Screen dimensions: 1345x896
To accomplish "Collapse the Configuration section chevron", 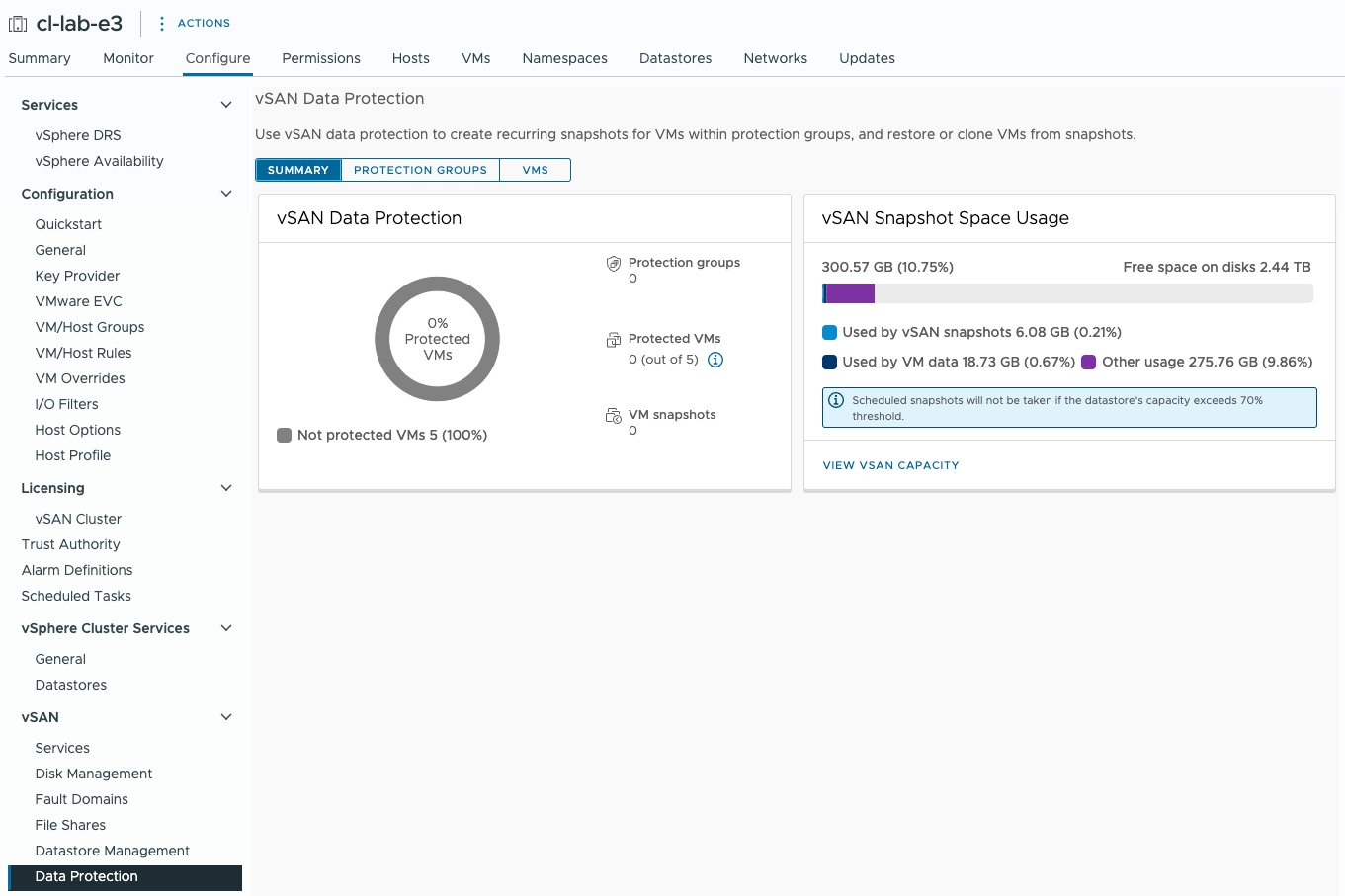I will (226, 194).
